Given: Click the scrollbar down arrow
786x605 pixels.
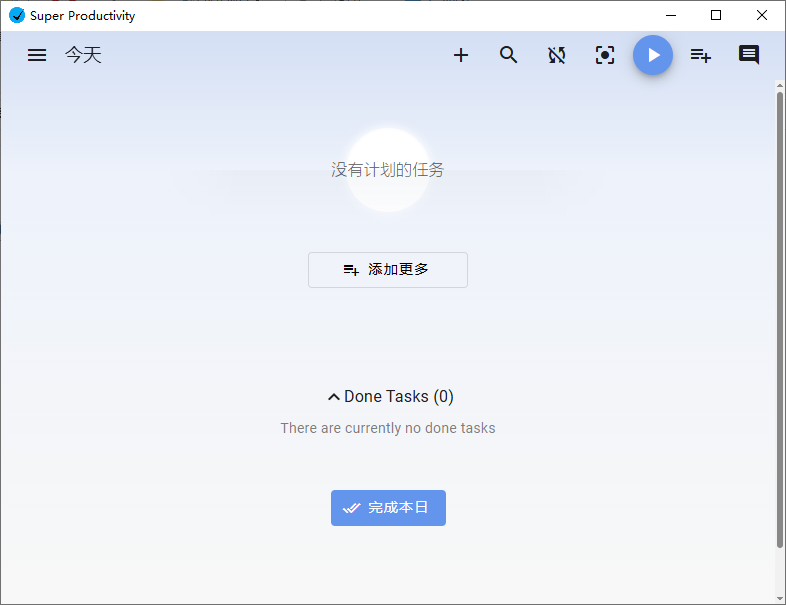Looking at the screenshot, I should 780,596.
